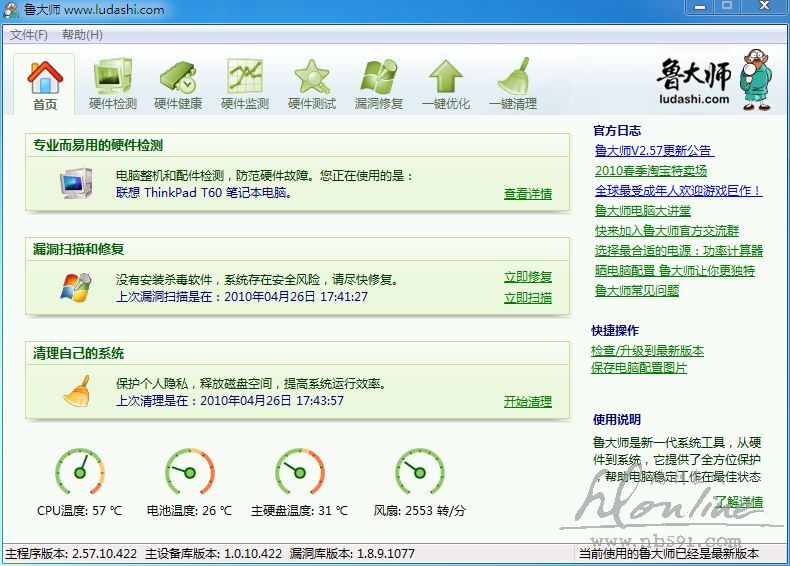Launch 一键优化 one-click optimize icon
Screen dimensions: 790x566
pos(446,83)
